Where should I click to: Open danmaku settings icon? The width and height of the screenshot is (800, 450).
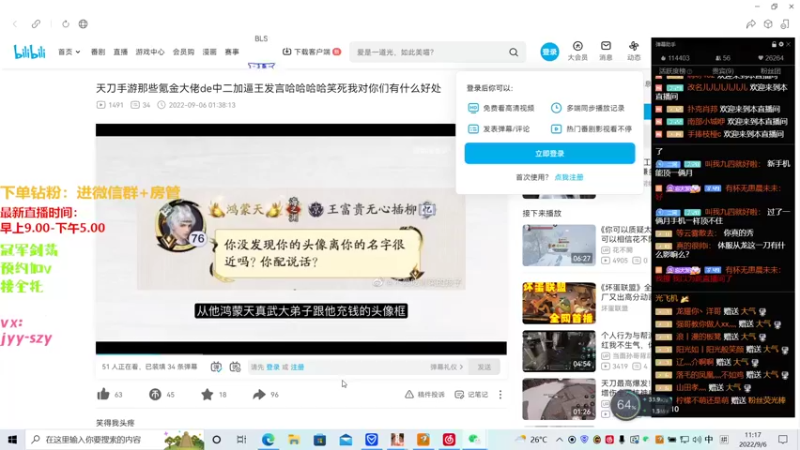[x=235, y=367]
